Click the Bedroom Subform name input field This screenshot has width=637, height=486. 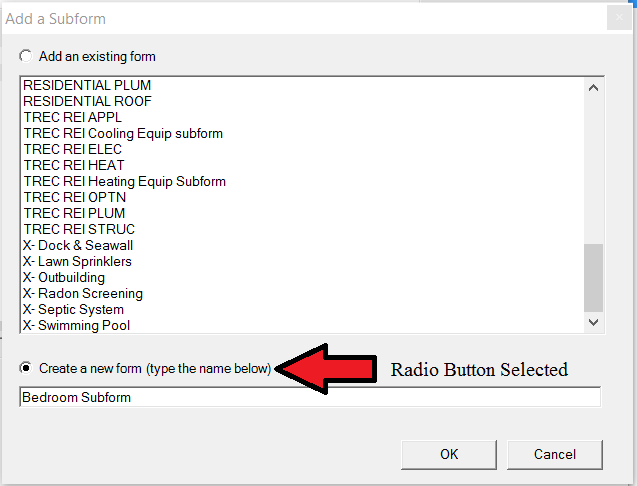310,397
